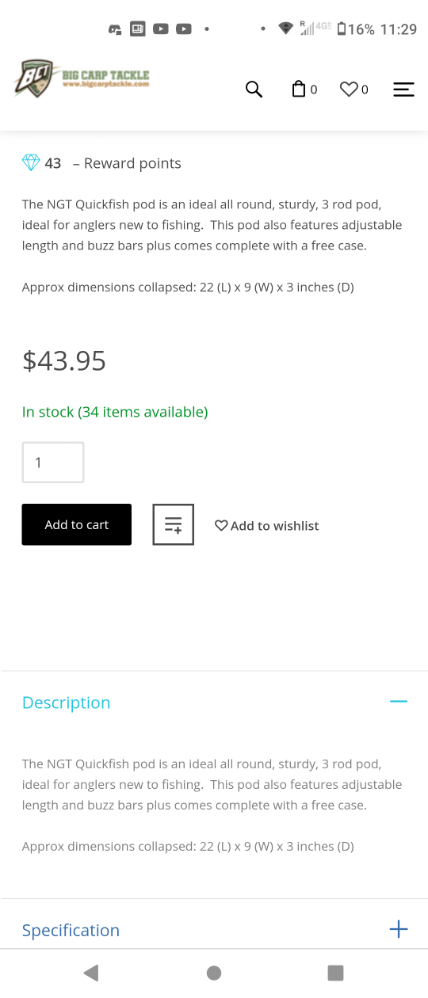Viewport: 428px width, 998px height.
Task: Open the hamburger navigation menu
Action: click(x=404, y=90)
